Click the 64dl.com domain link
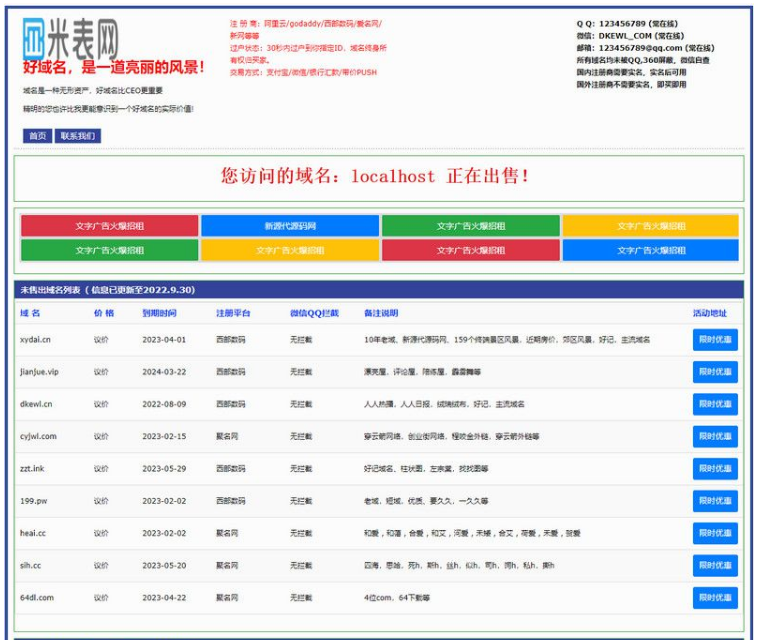The image size is (758, 640). click(x=37, y=597)
